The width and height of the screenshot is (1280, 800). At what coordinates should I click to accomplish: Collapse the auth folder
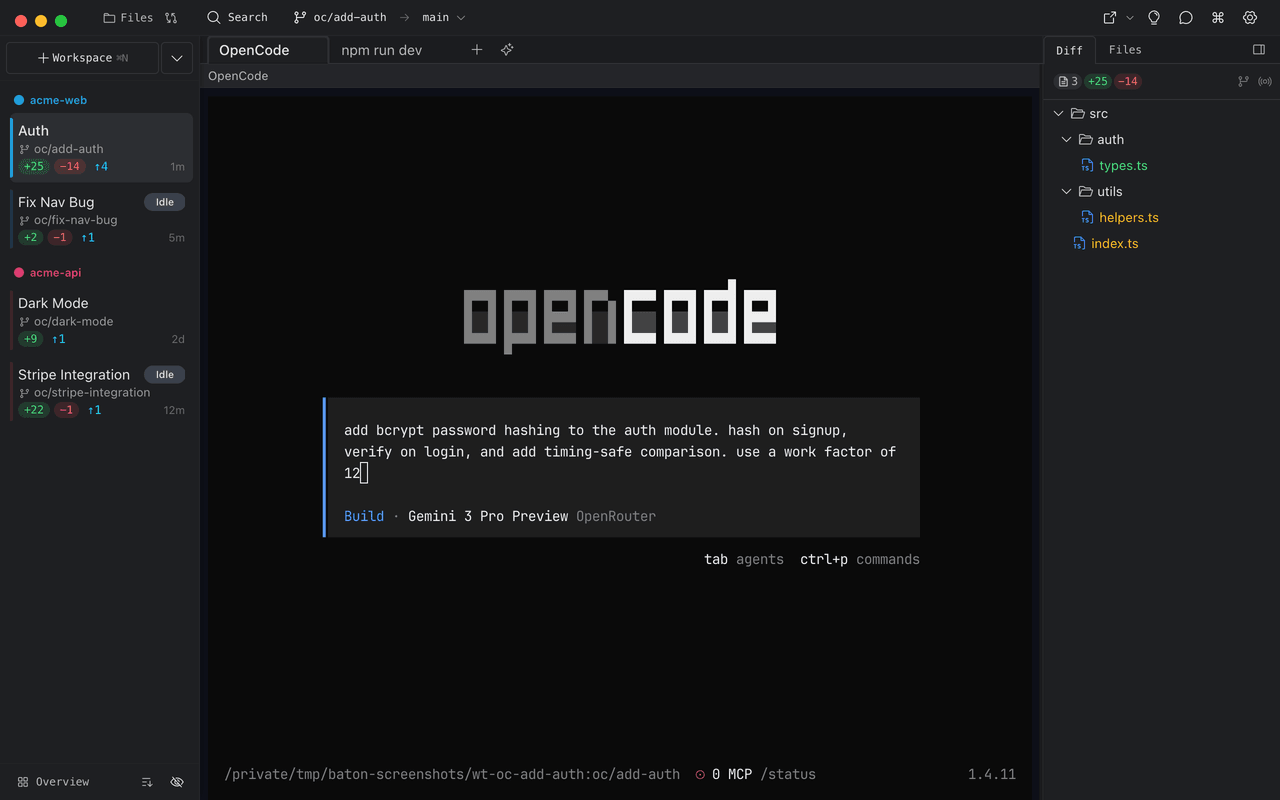point(1067,140)
